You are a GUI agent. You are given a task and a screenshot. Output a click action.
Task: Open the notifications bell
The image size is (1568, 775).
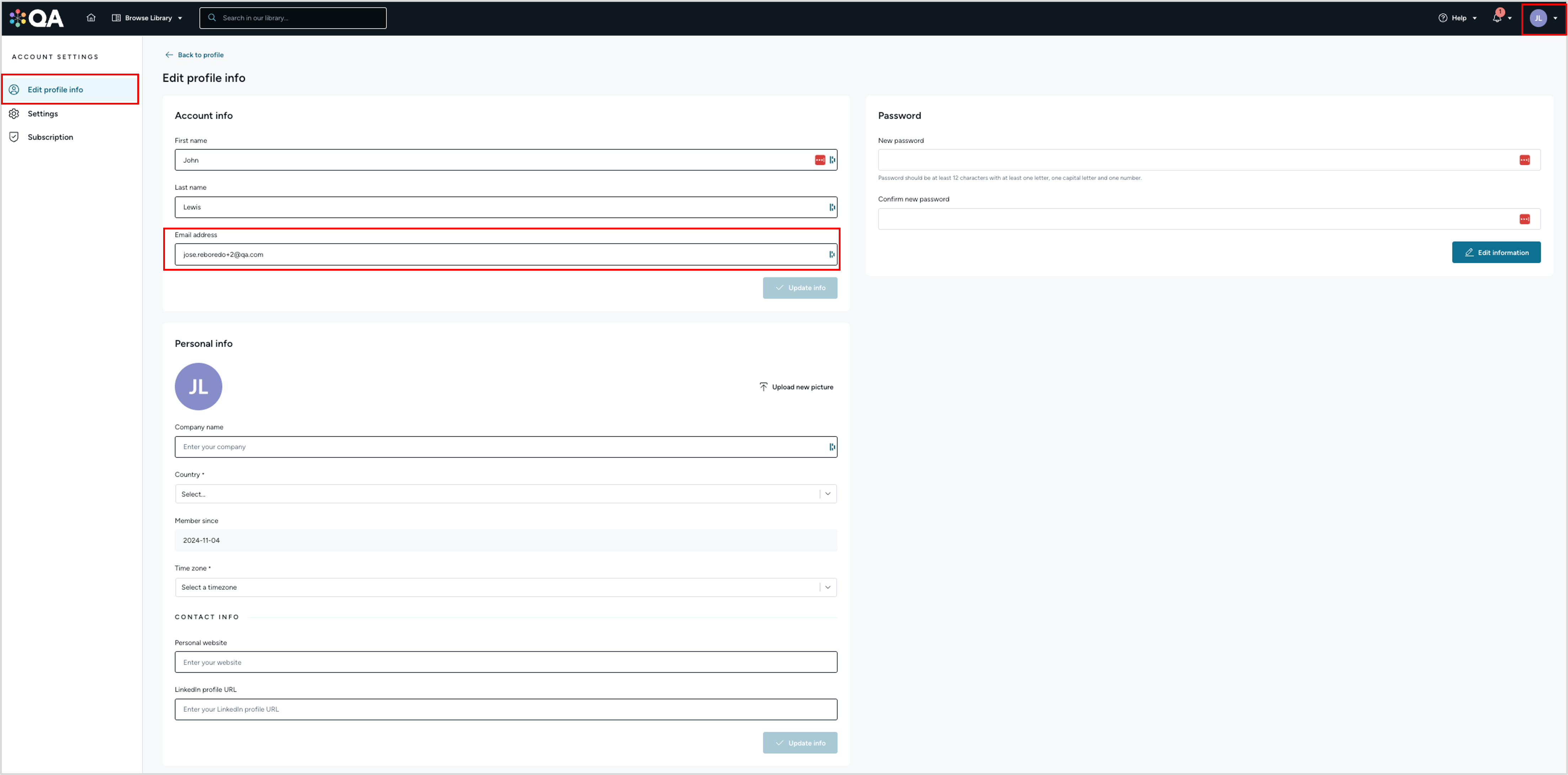pos(1497,18)
